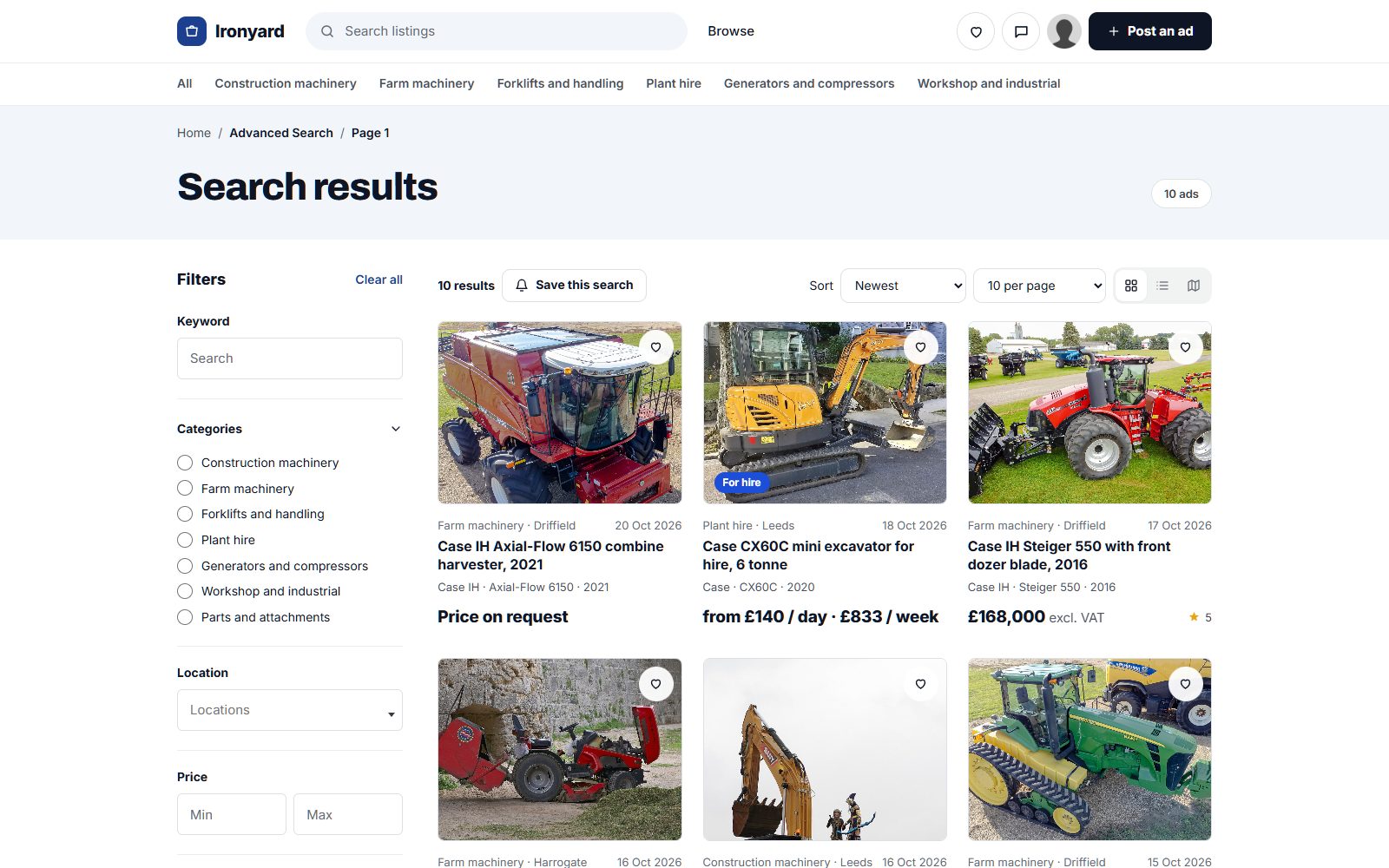This screenshot has width=1389, height=868.
Task: Click the Clear all filters link
Action: point(379,279)
